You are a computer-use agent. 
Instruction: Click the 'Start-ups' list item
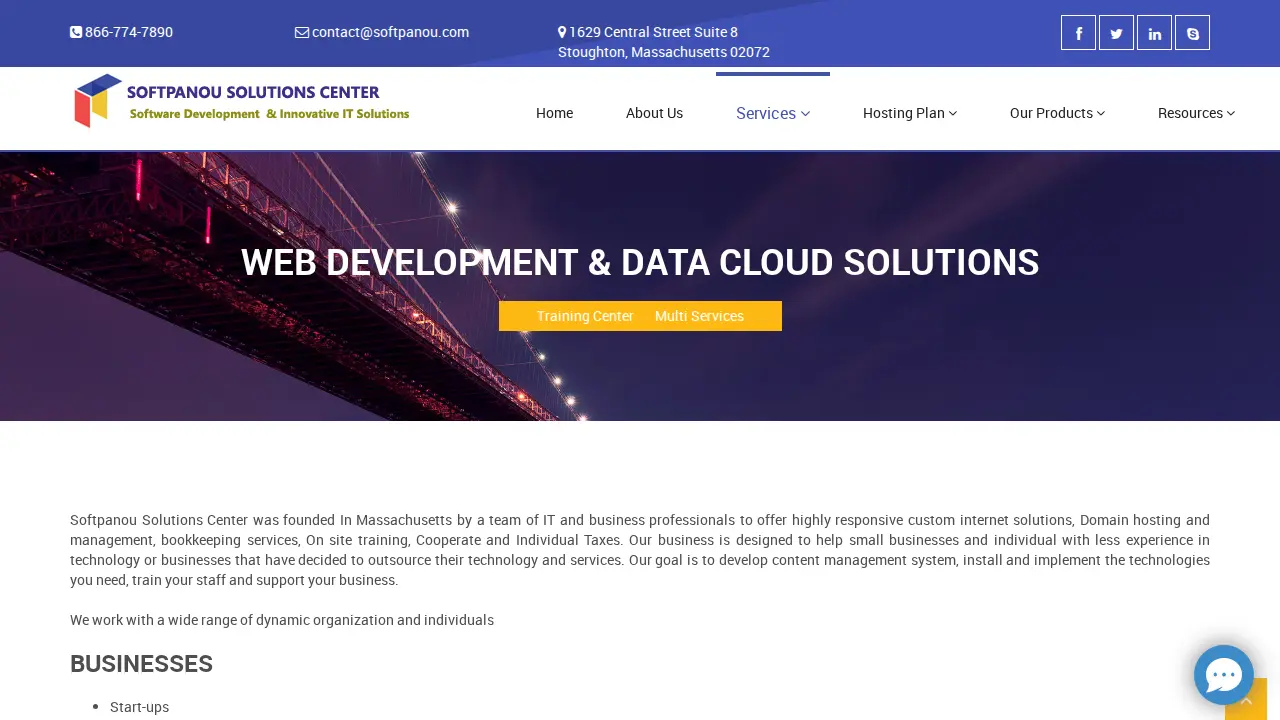point(139,707)
